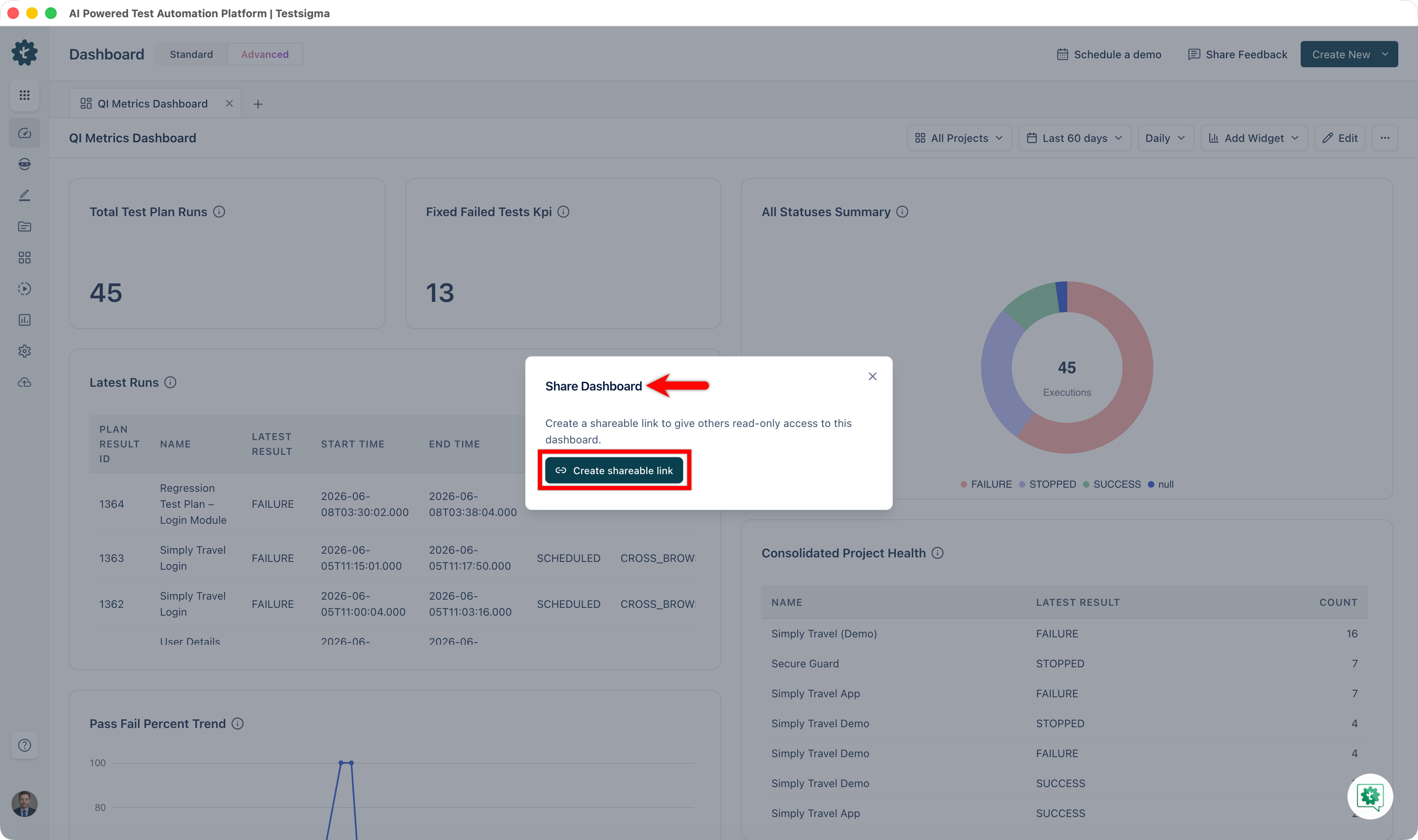
Task: Toggle STOPPED series in chart legend
Action: point(1047,484)
